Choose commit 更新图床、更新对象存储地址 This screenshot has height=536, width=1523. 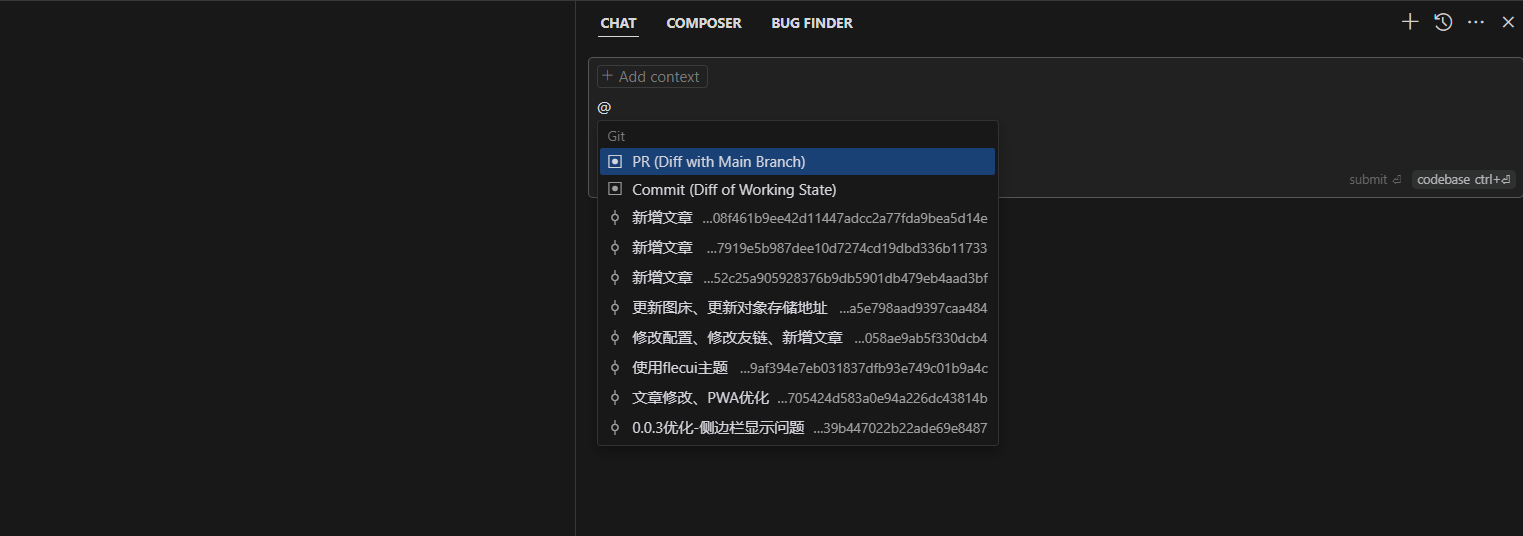click(x=797, y=308)
